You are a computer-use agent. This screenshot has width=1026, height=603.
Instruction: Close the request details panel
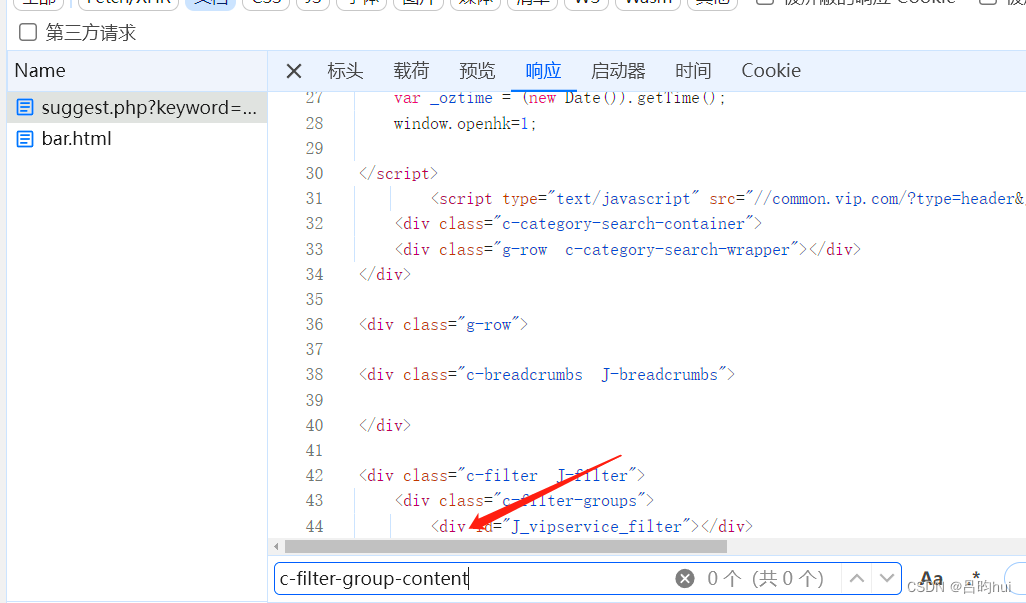pos(294,71)
